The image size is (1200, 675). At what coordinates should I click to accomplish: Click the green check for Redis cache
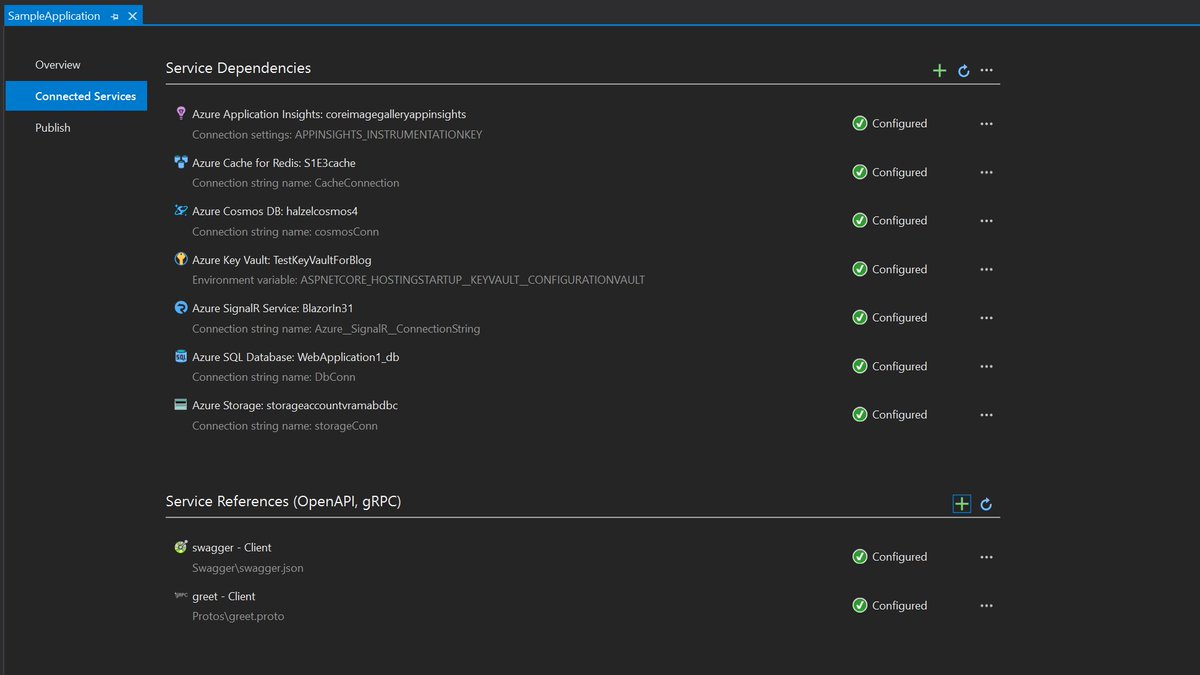860,172
